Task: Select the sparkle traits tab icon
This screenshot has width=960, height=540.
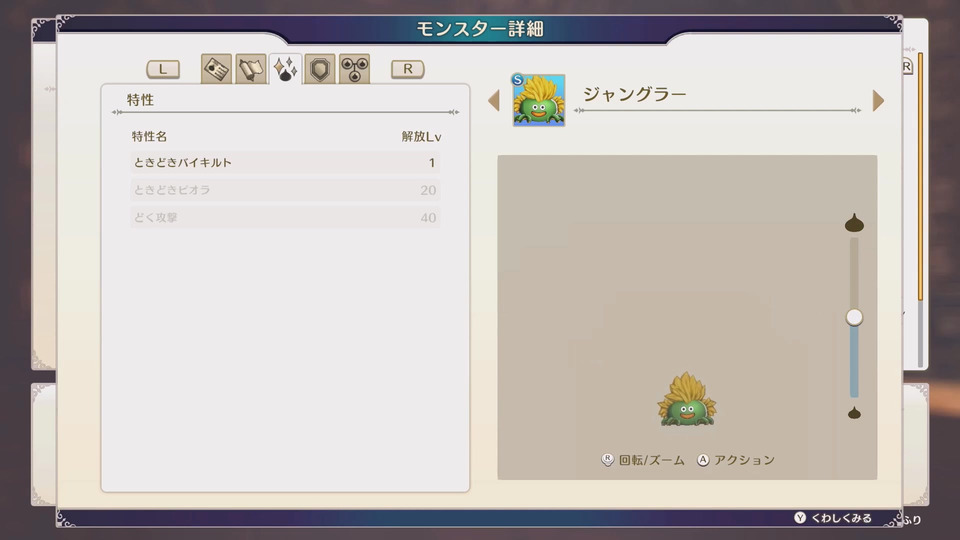Action: click(x=285, y=69)
